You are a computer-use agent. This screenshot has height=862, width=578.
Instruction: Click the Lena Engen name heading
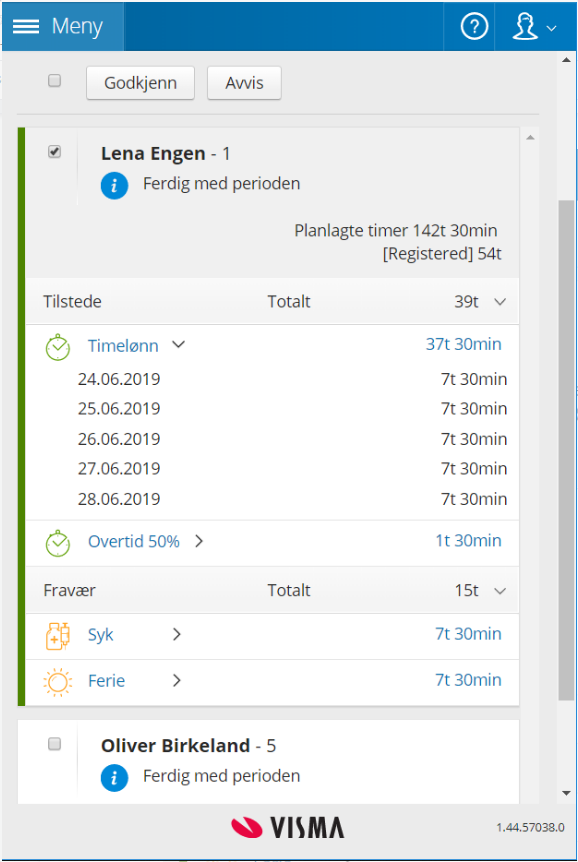point(153,154)
